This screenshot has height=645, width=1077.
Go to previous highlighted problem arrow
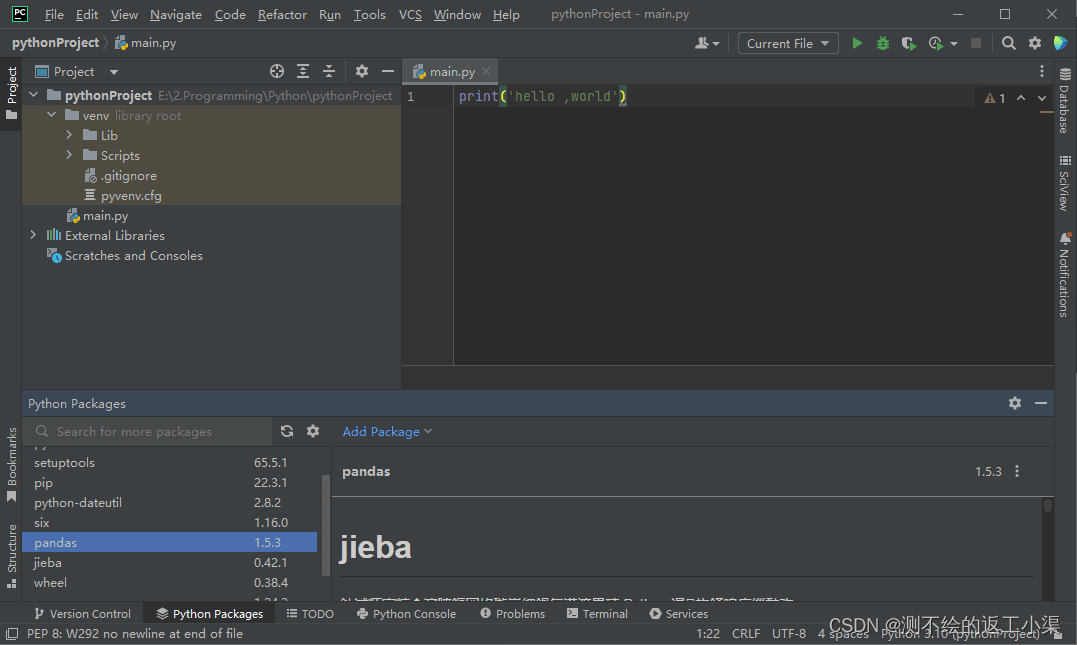(1021, 98)
